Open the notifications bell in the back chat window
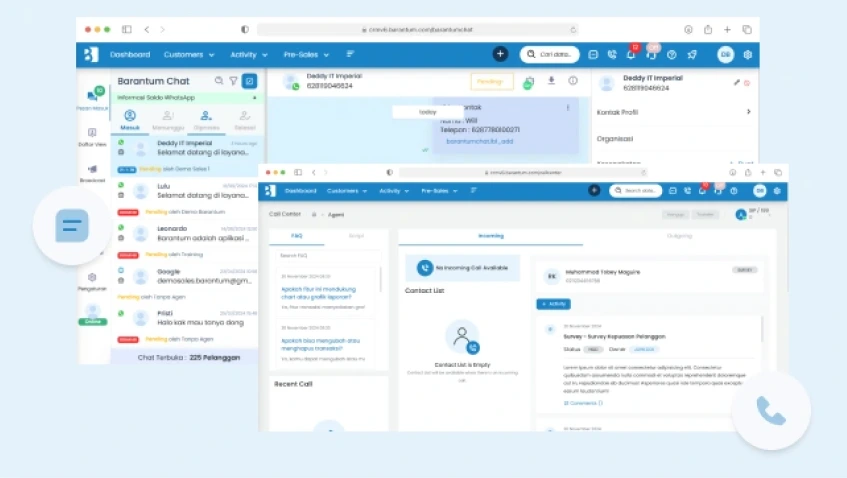 (x=631, y=54)
